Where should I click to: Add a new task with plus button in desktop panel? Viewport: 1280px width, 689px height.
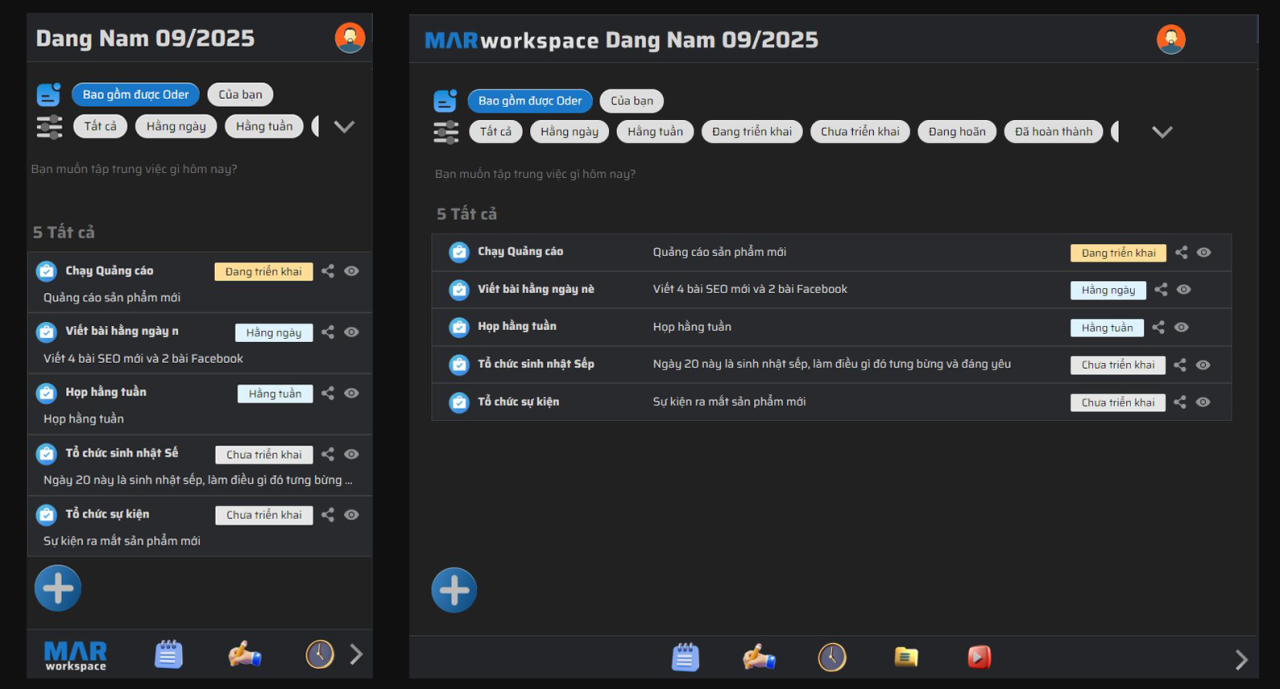tap(454, 590)
